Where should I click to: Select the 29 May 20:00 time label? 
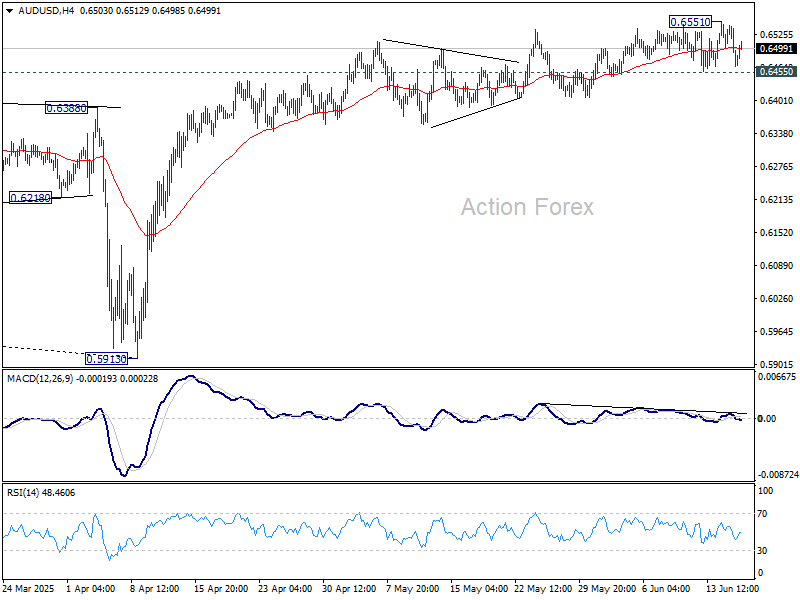(607, 589)
